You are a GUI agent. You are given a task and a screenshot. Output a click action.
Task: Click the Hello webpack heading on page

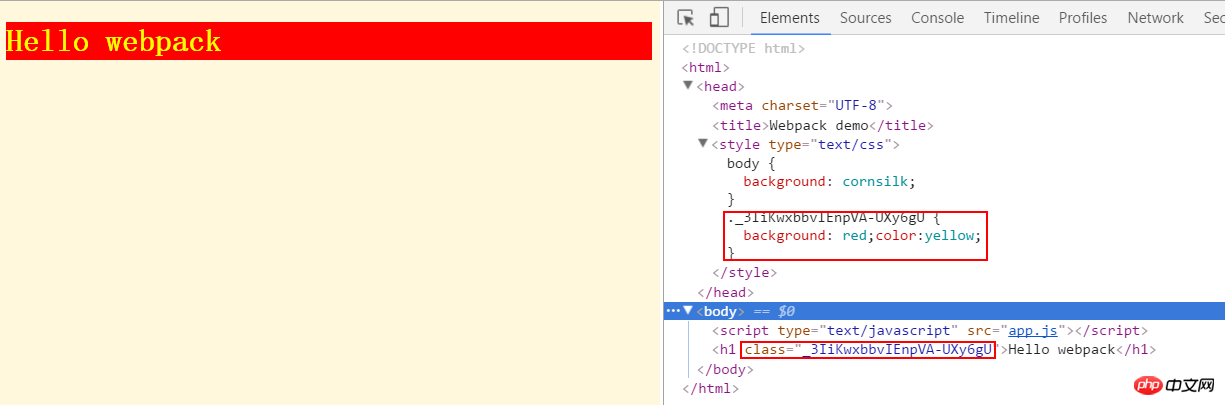pyautogui.click(x=113, y=41)
